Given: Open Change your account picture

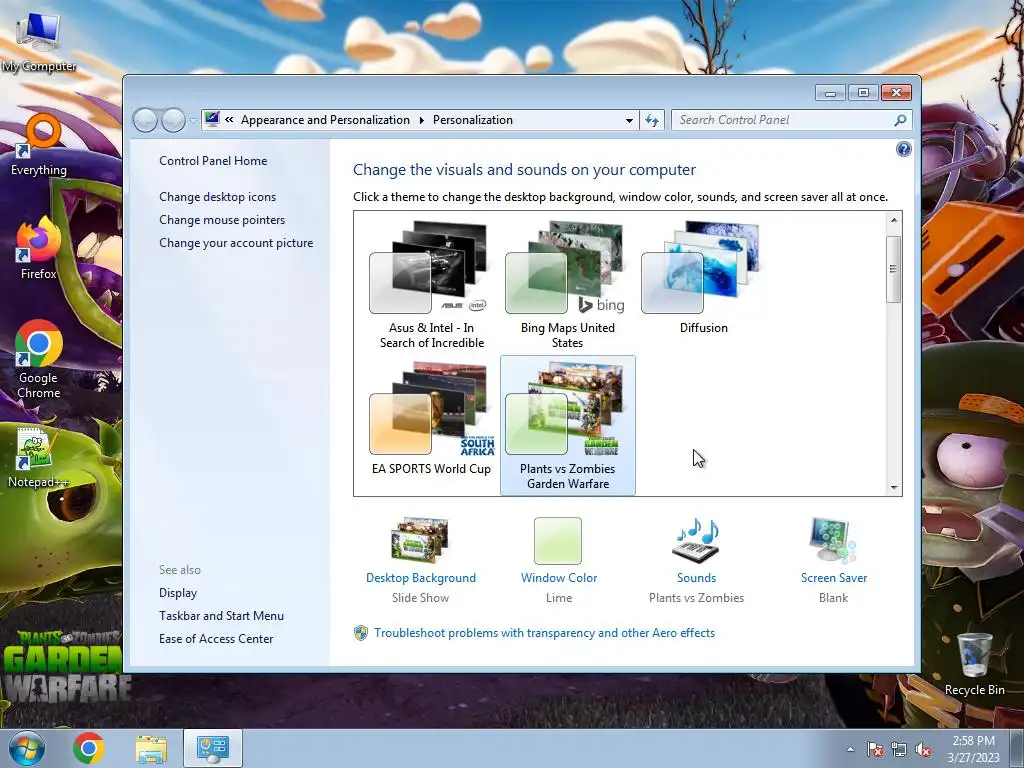Looking at the screenshot, I should click(236, 243).
